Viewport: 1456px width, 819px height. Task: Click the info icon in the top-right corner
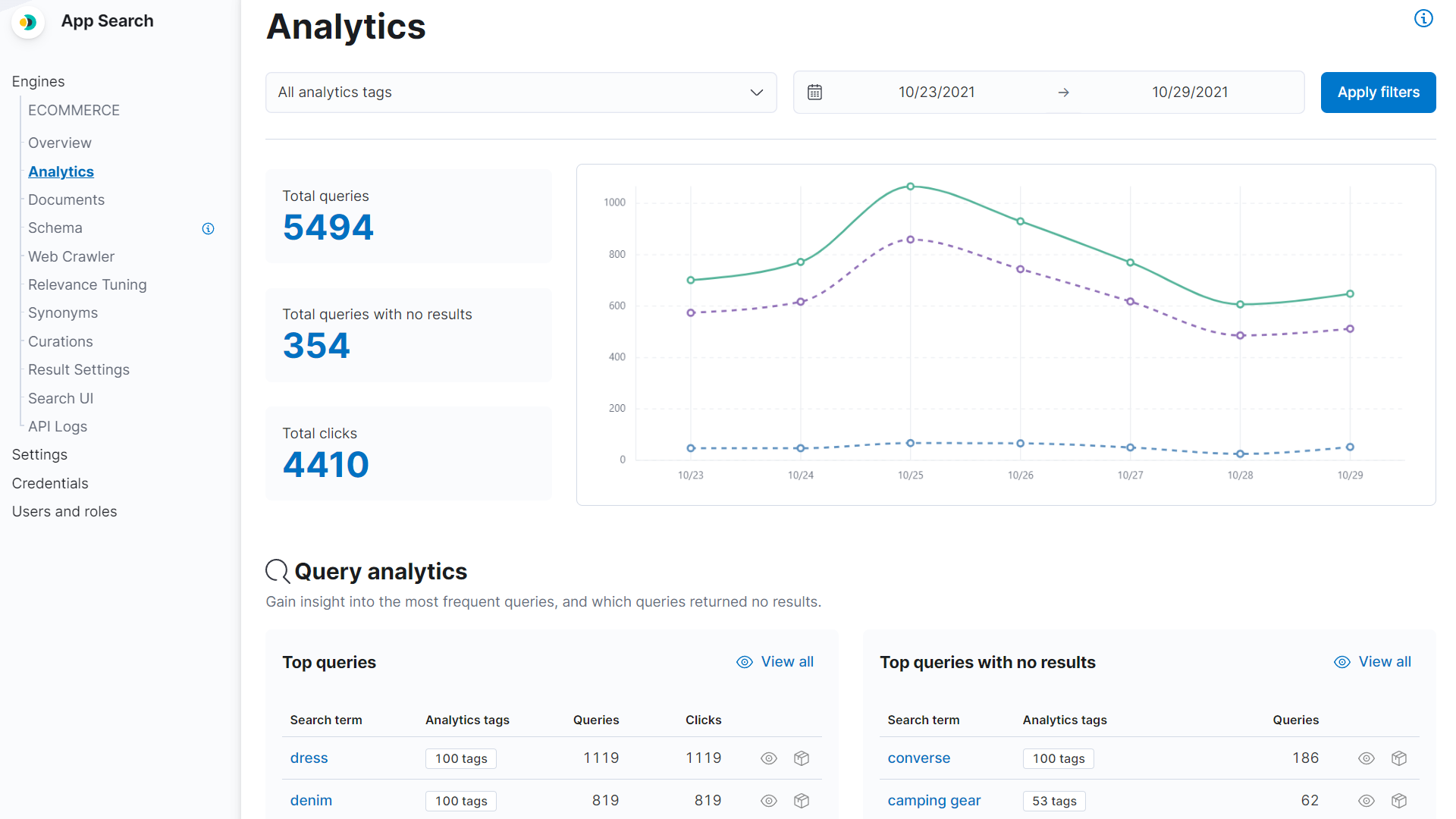pyautogui.click(x=1423, y=18)
